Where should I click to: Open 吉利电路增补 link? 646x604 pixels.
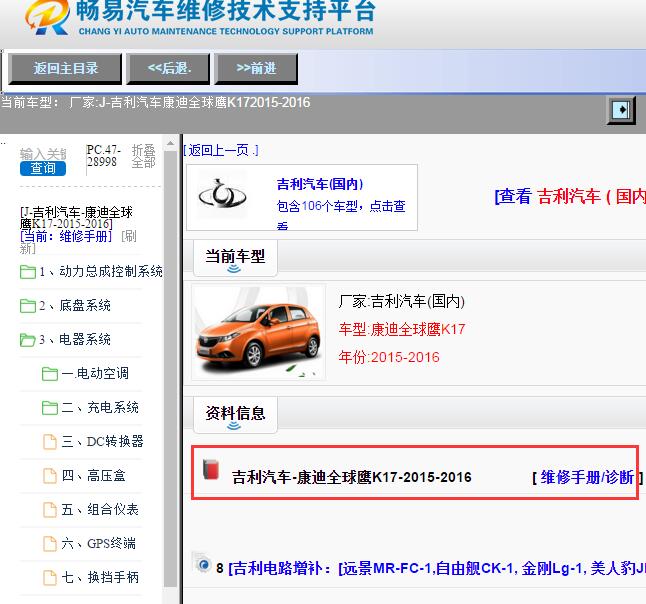point(437,569)
